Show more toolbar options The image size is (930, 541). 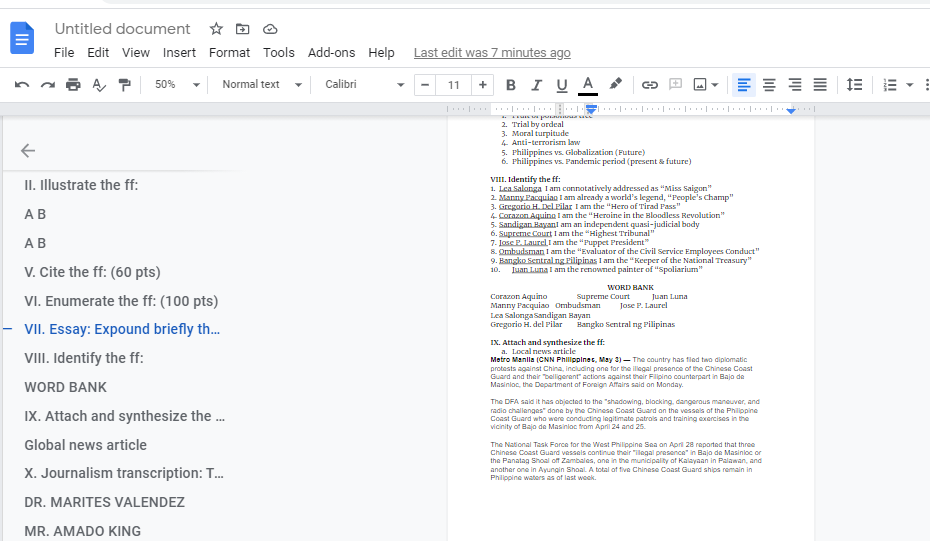[x=926, y=85]
